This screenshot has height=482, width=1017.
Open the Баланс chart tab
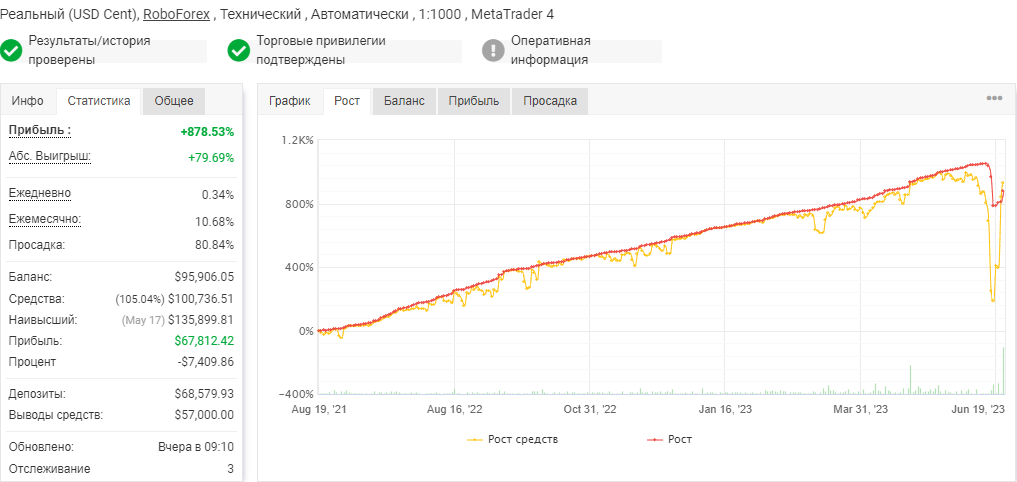(404, 101)
